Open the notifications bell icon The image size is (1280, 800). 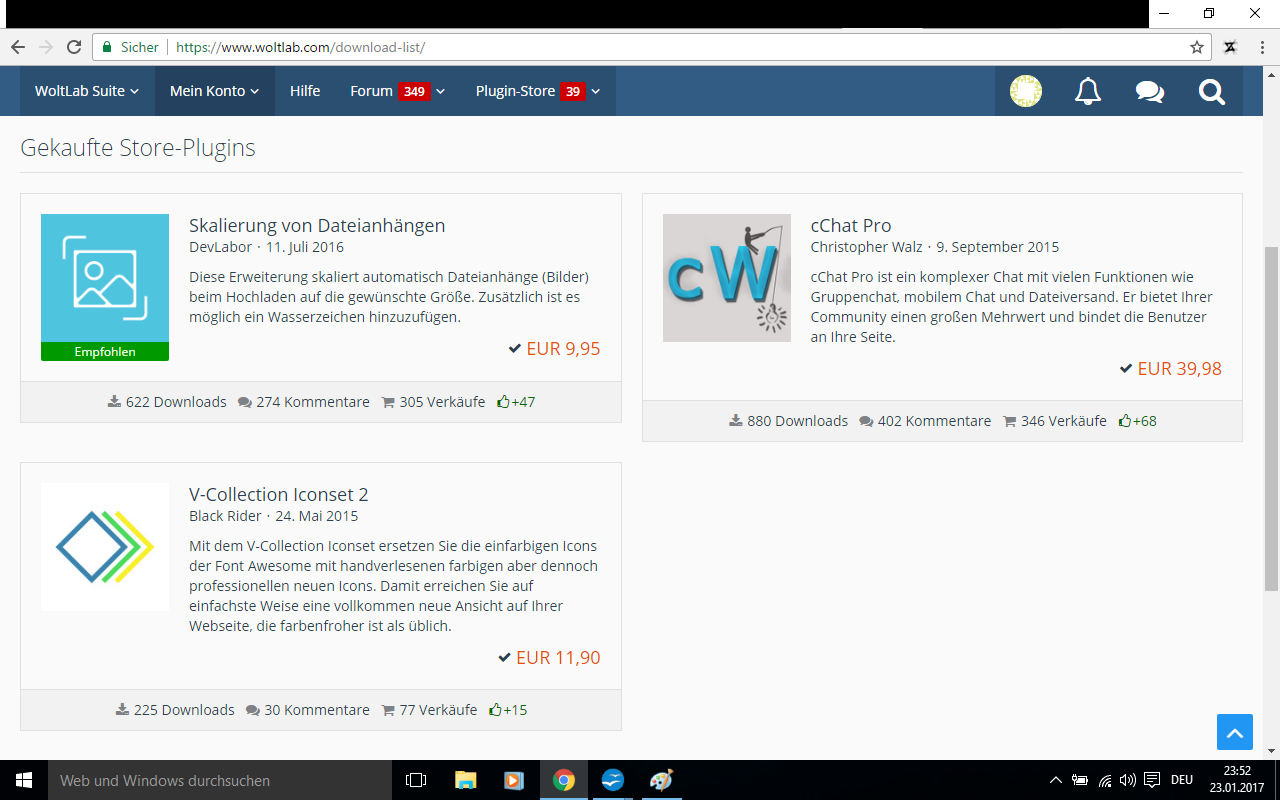coord(1087,91)
